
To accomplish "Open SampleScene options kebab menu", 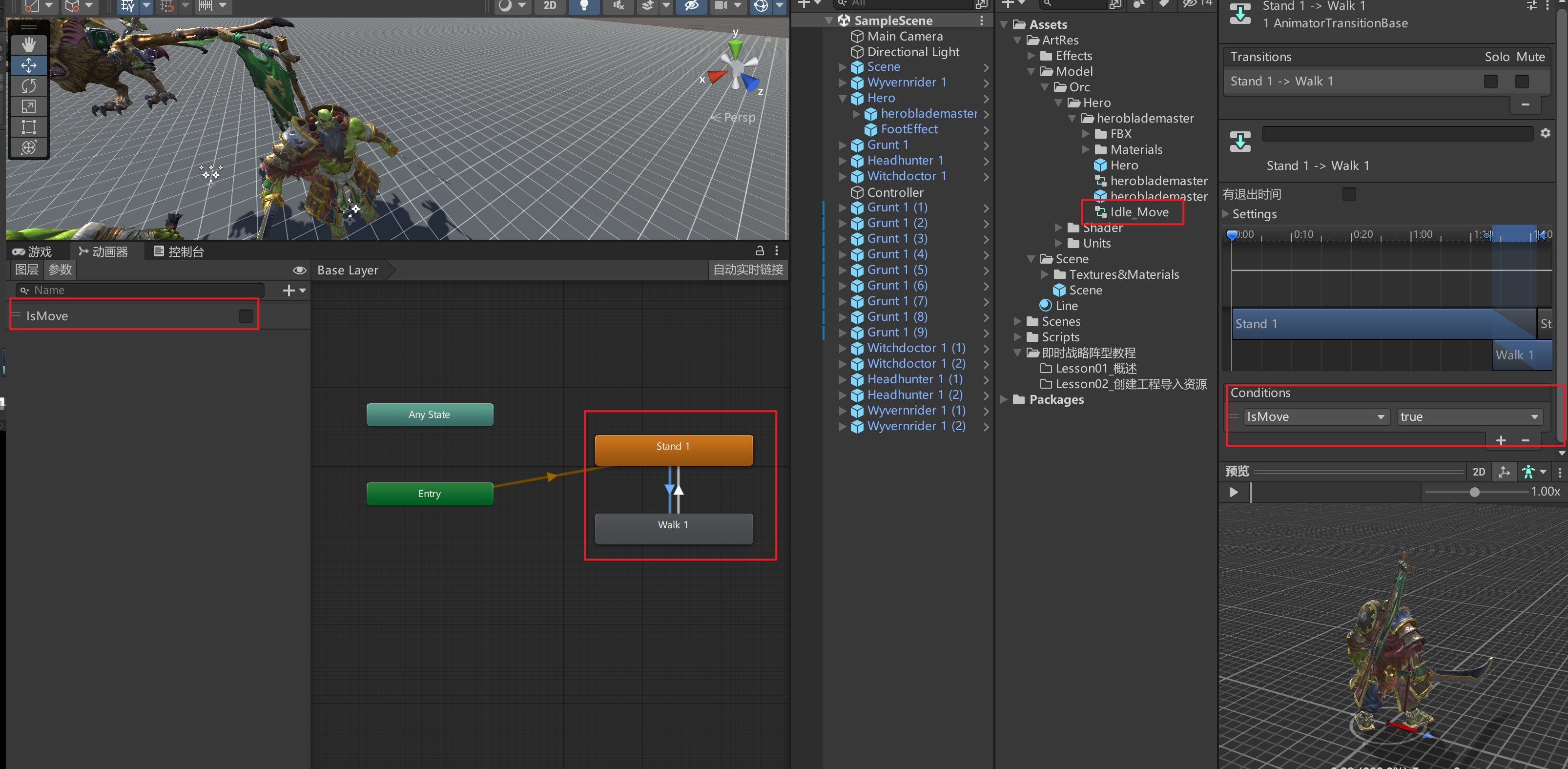I will (x=982, y=21).
